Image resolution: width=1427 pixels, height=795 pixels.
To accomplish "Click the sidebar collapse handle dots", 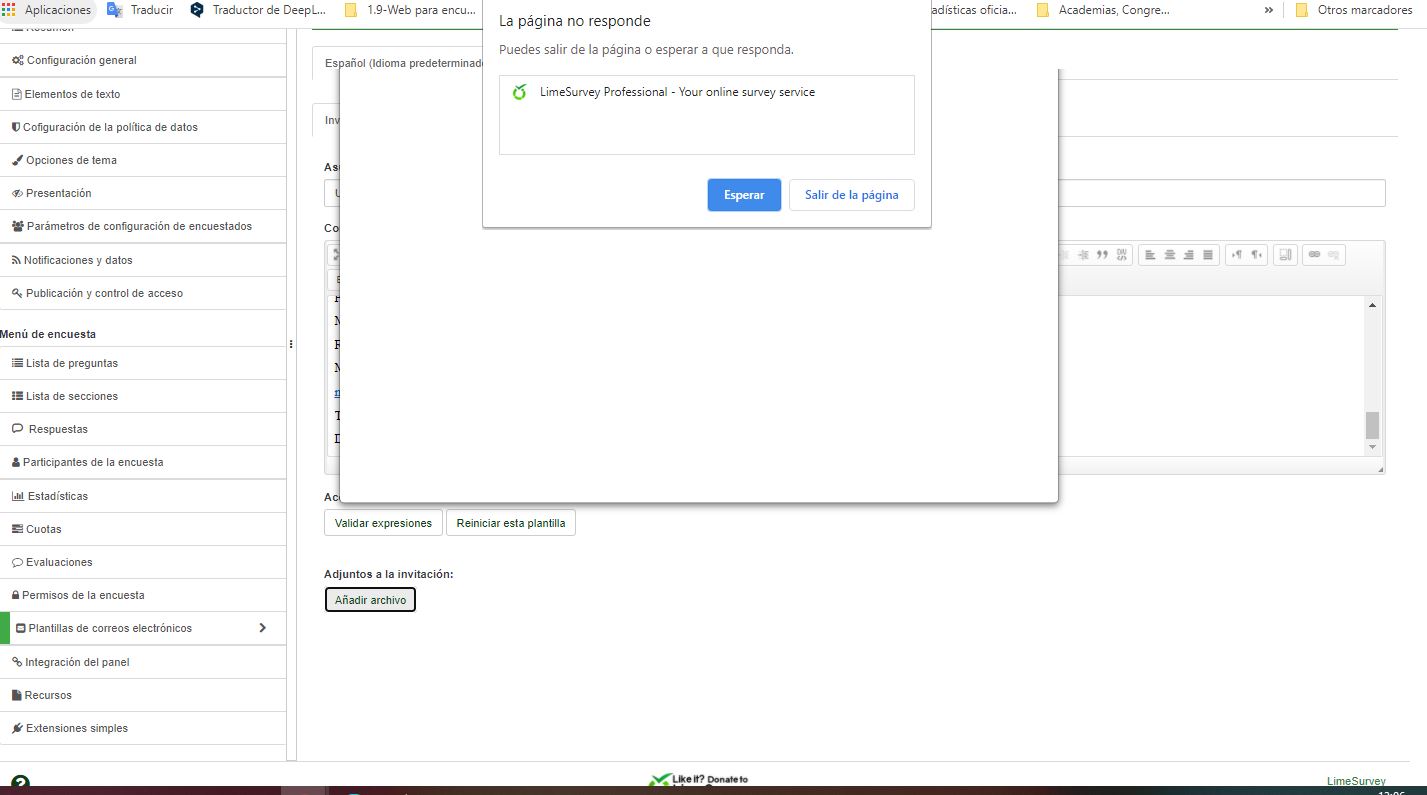I will [291, 344].
